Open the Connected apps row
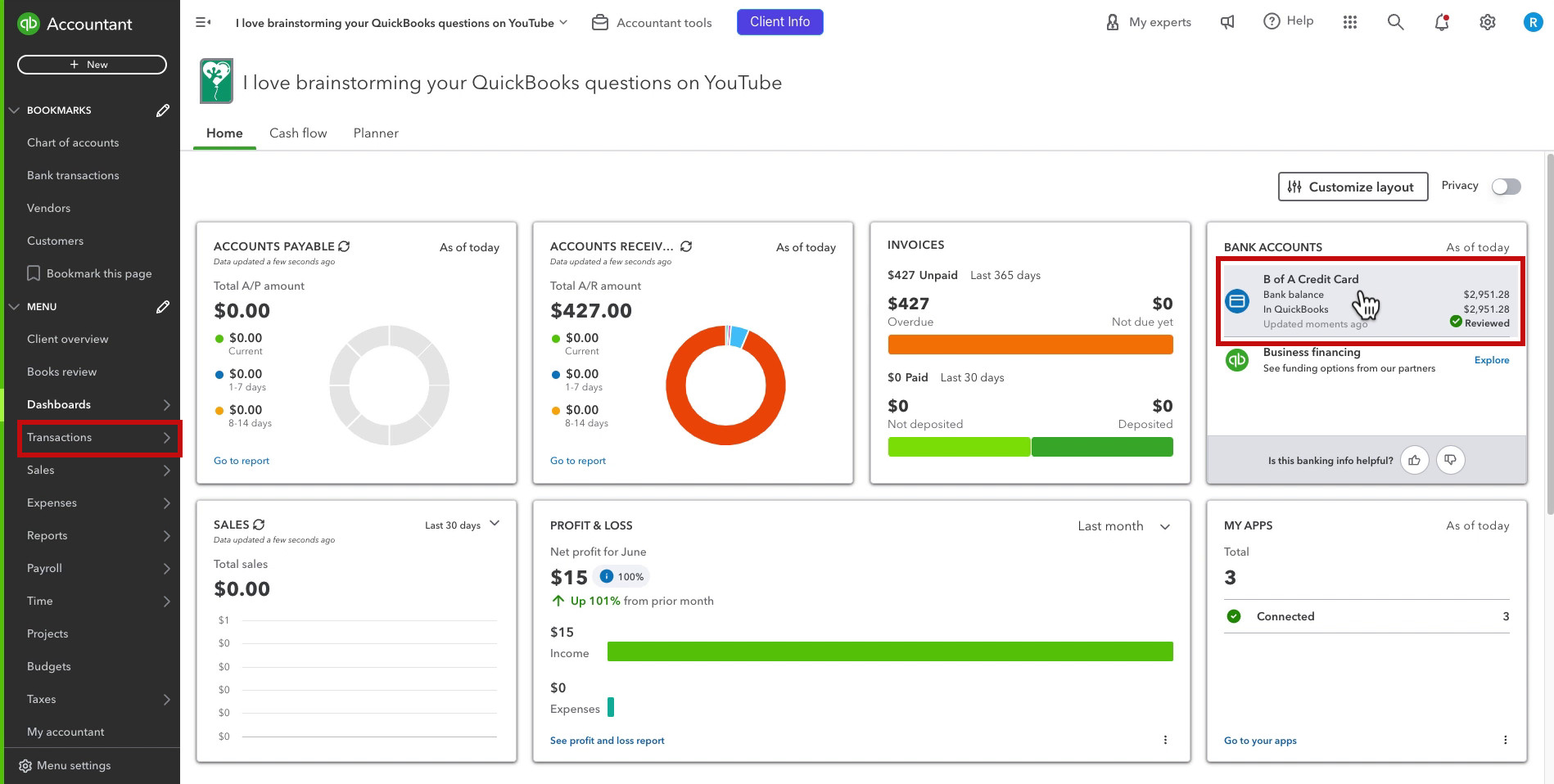The image size is (1554, 784). point(1367,616)
